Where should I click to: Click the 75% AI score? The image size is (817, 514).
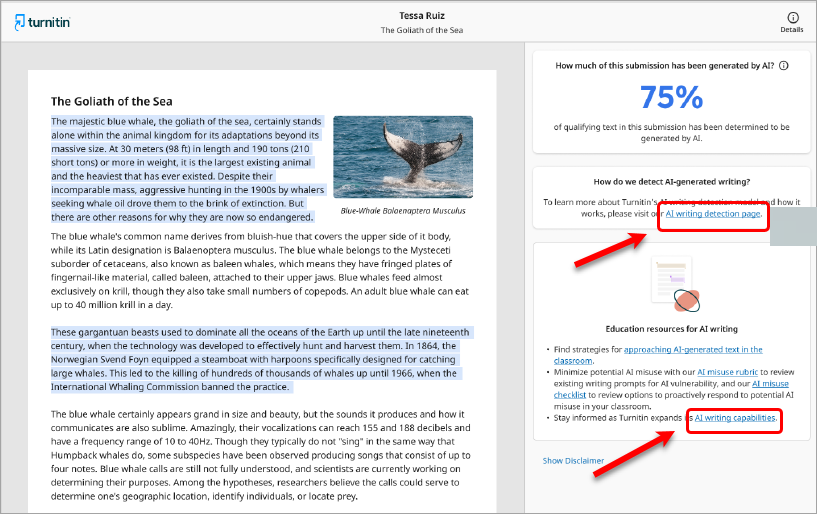(x=671, y=97)
